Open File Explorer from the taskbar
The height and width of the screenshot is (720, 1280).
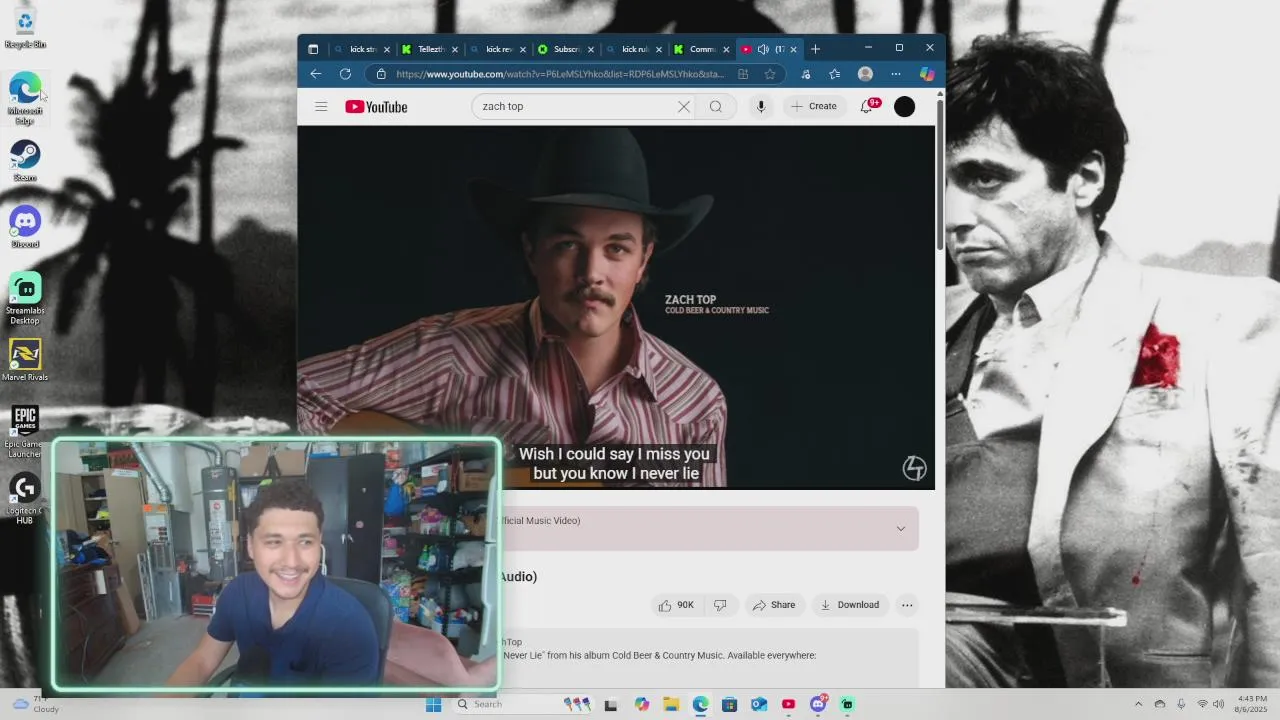click(671, 704)
